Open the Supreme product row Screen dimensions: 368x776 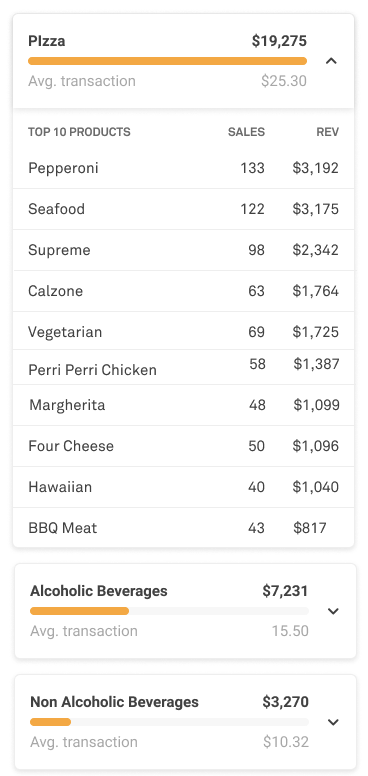[184, 250]
